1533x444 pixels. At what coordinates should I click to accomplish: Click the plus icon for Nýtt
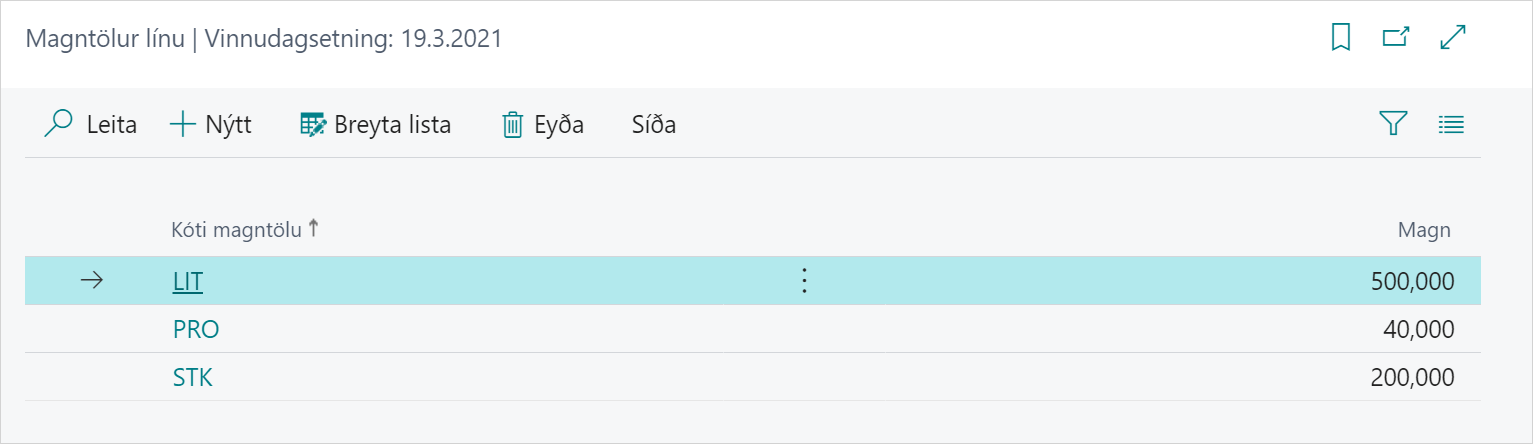click(183, 125)
